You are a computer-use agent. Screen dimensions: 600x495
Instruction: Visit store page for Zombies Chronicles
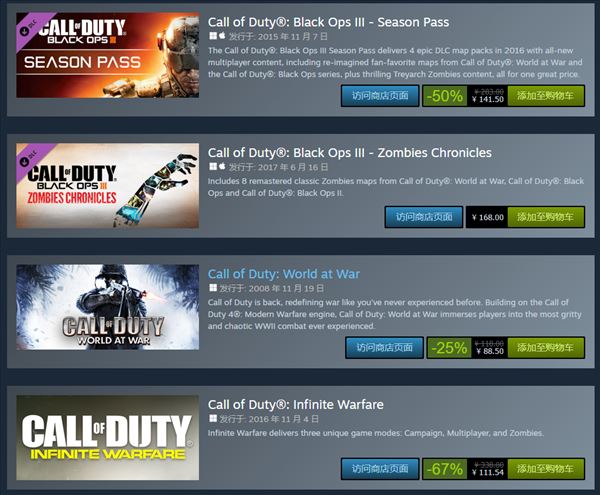coord(424,217)
